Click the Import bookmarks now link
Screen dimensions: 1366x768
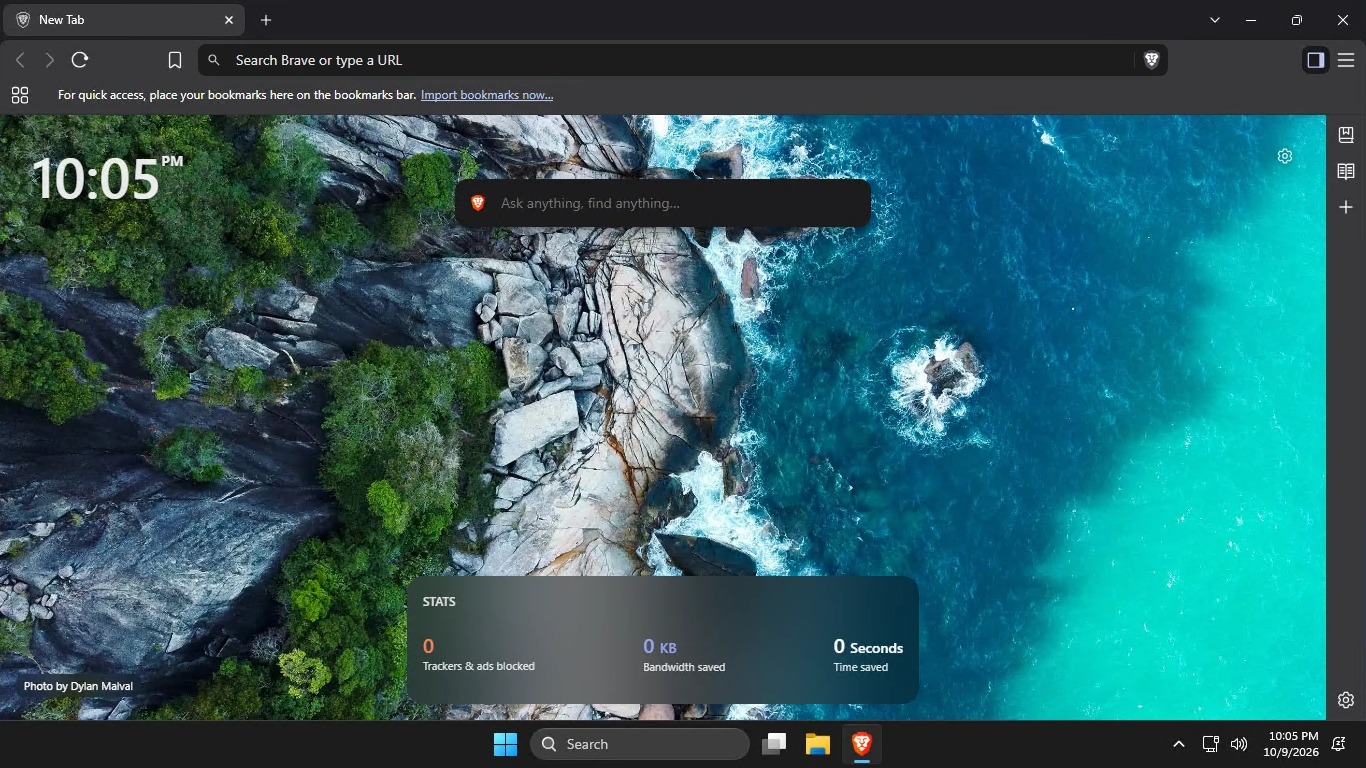[487, 95]
